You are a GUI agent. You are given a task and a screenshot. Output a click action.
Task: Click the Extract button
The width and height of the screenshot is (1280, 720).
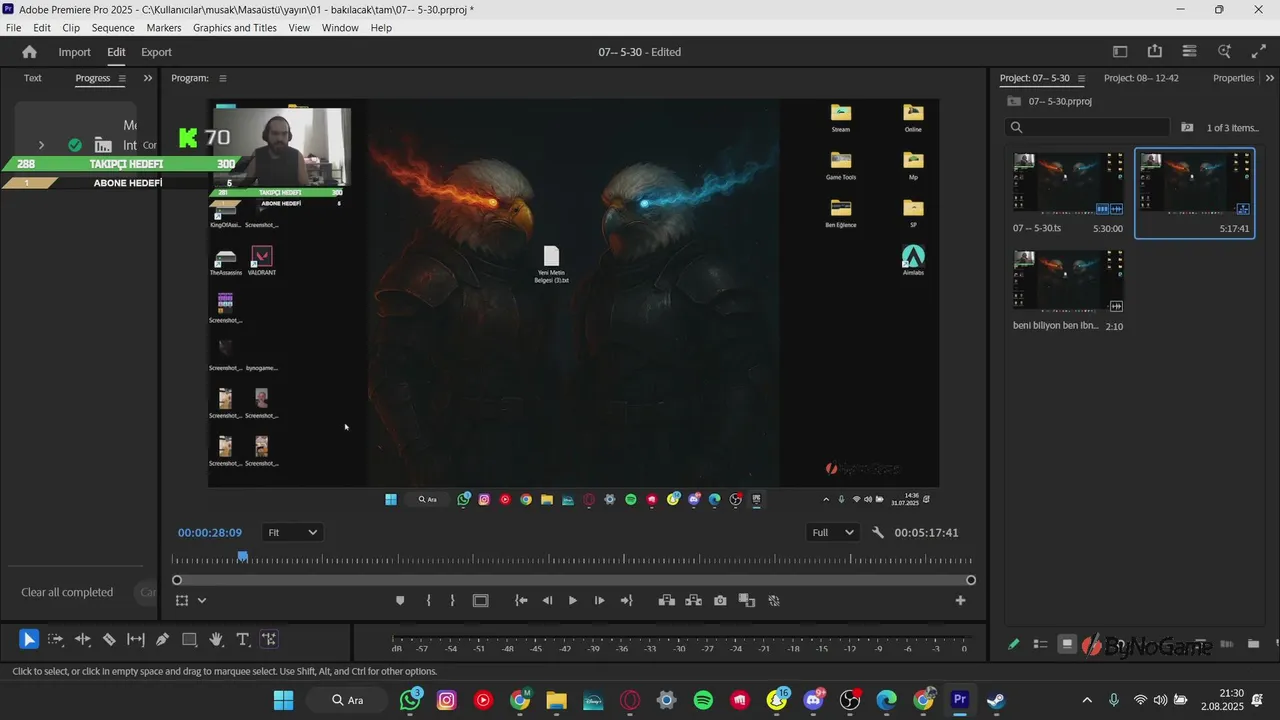pos(694,601)
